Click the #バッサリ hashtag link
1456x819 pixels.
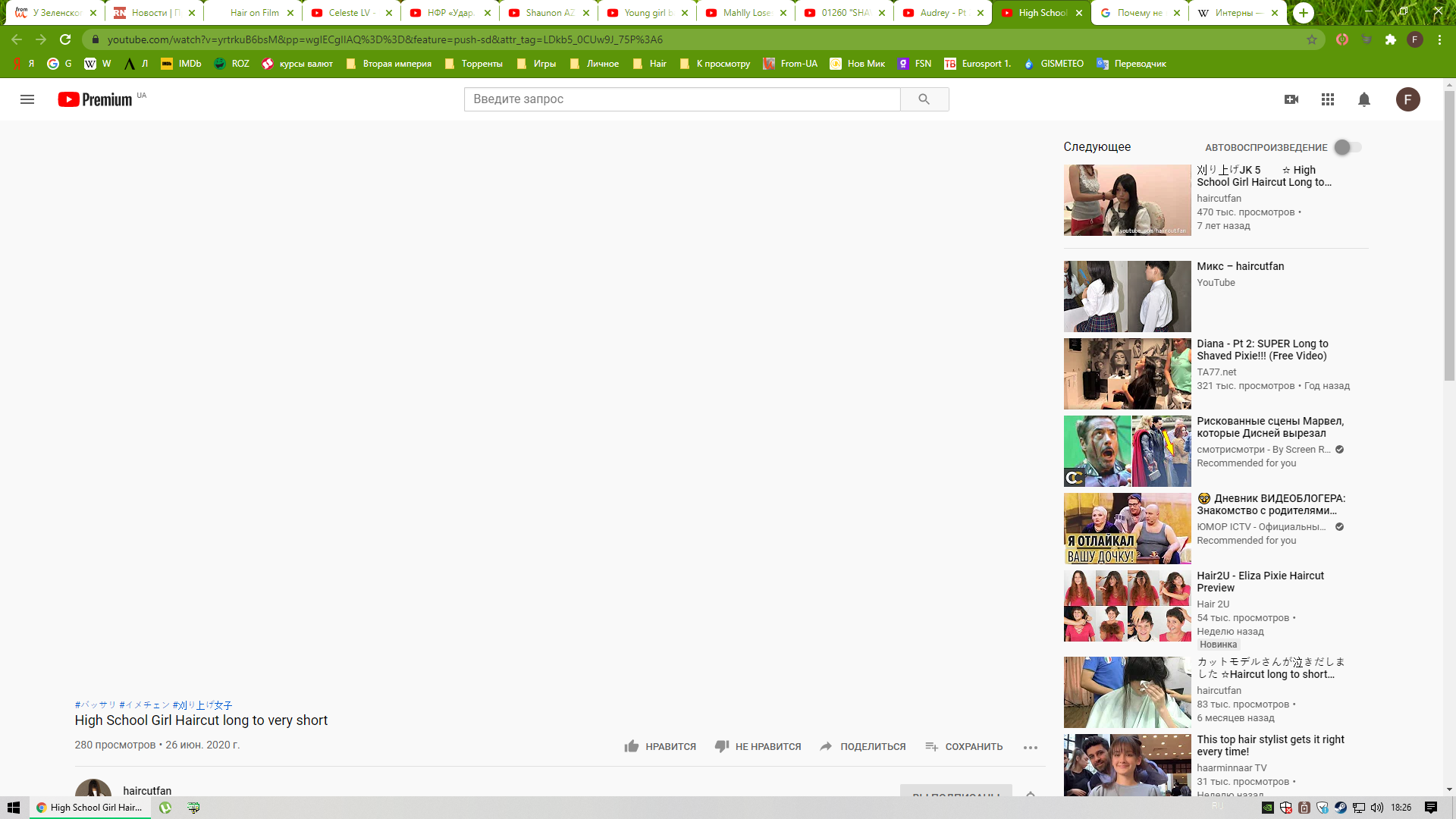coord(96,704)
